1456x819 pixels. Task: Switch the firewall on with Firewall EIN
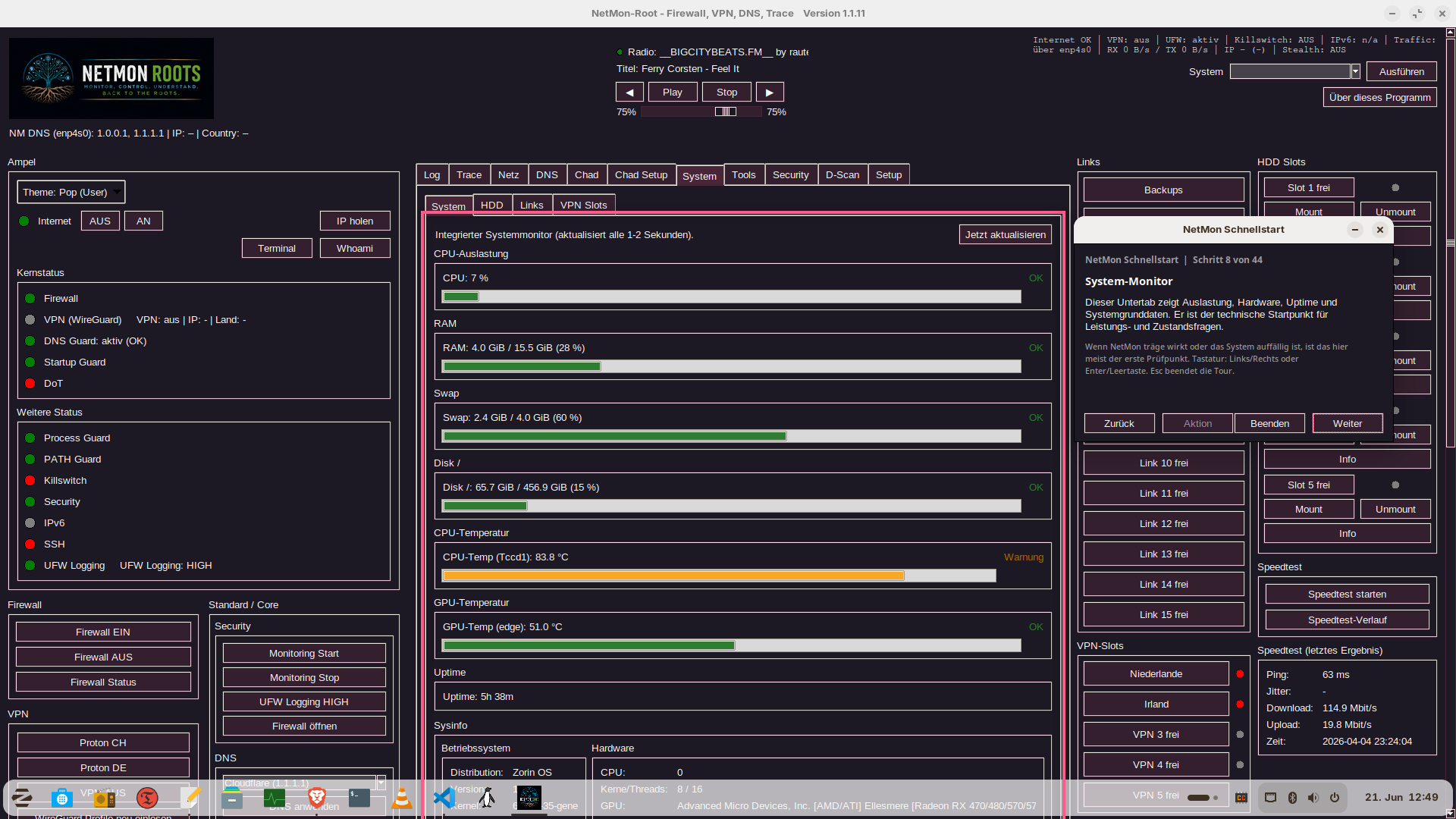103,632
